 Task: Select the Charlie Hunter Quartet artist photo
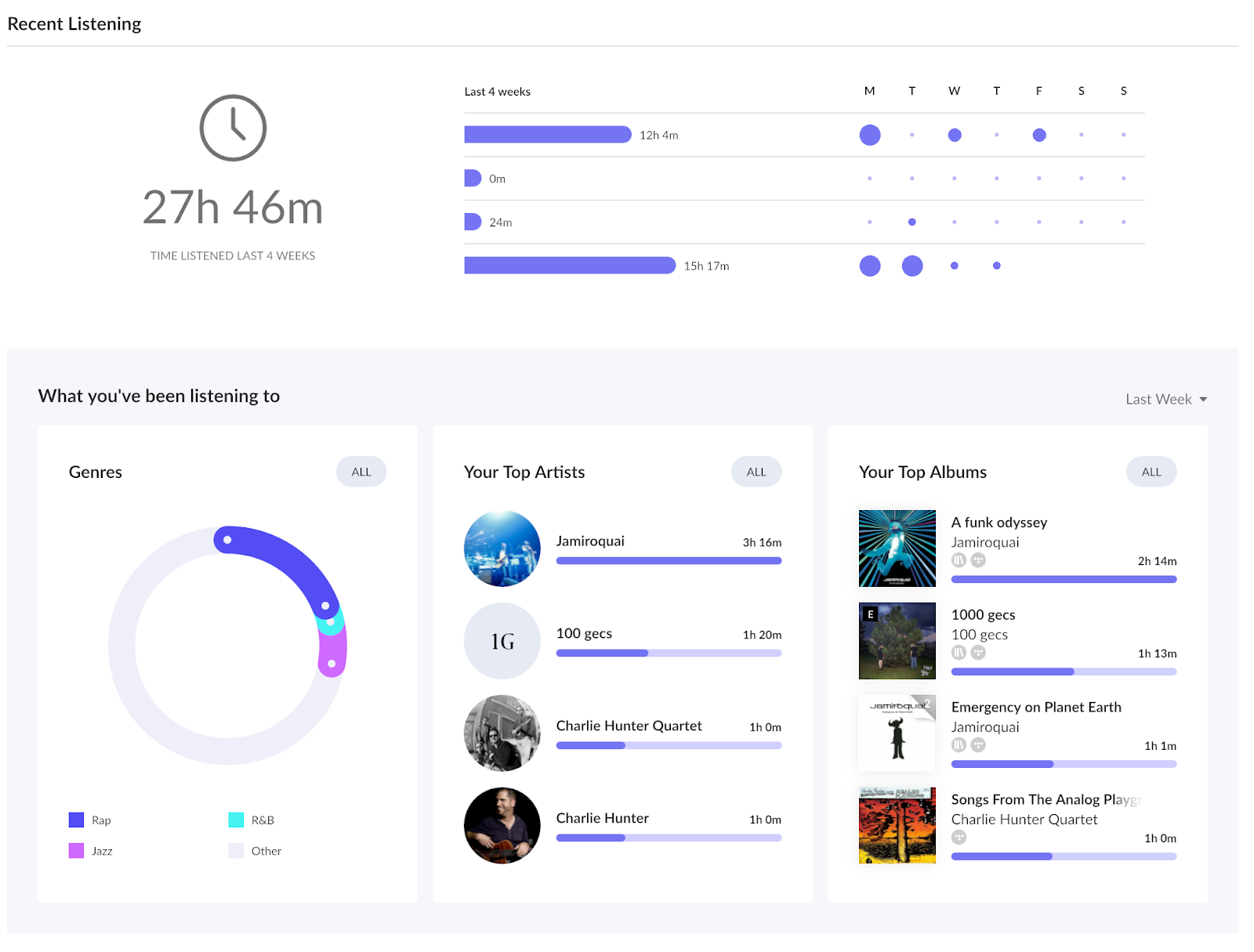[x=502, y=733]
